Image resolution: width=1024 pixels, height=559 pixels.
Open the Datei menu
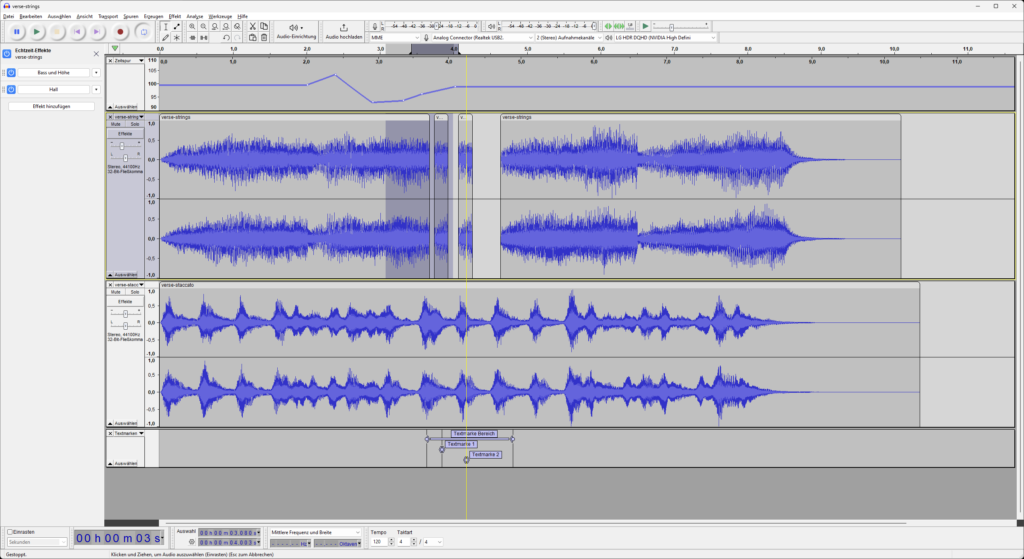pyautogui.click(x=8, y=16)
